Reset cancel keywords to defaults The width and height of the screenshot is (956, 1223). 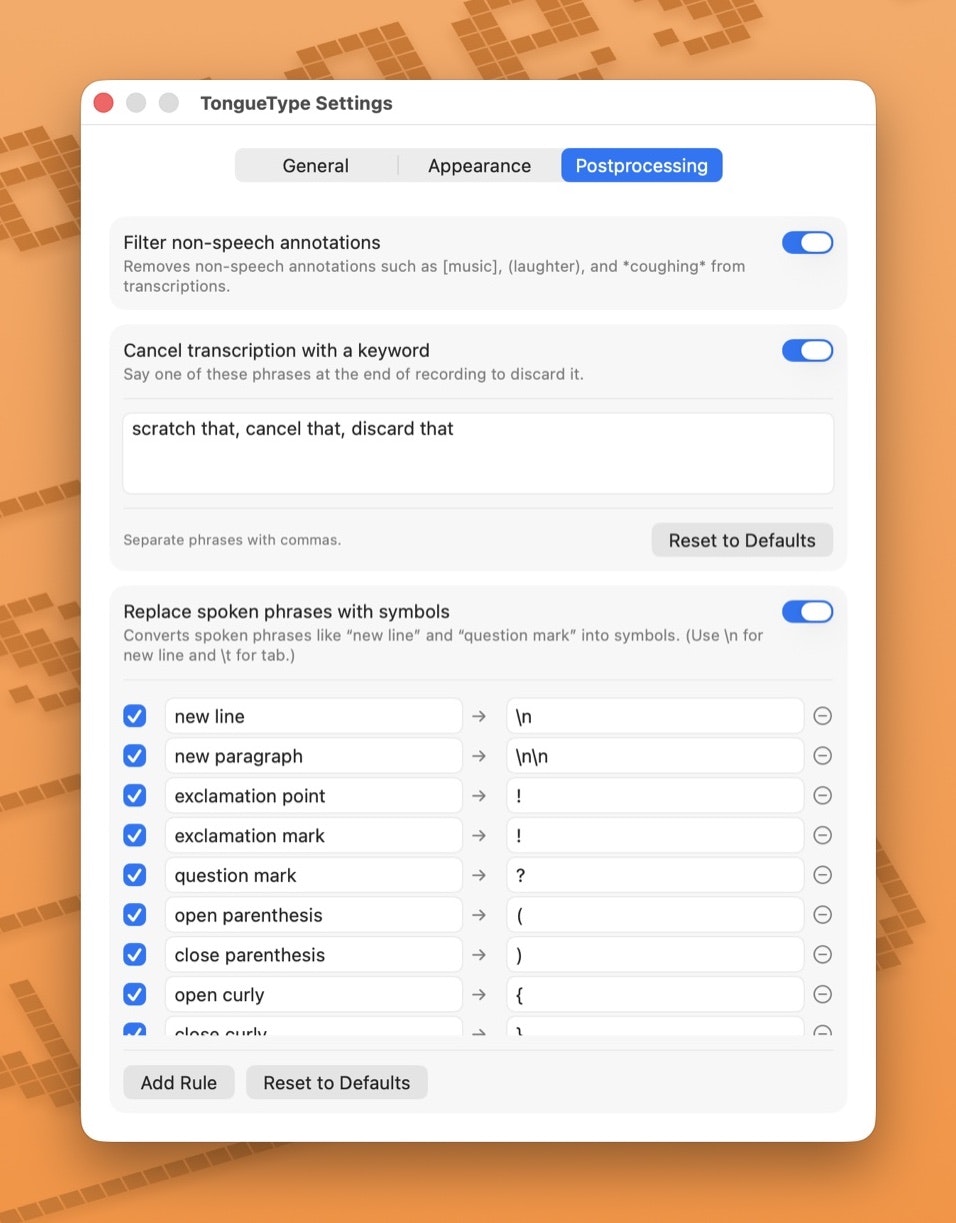point(742,540)
